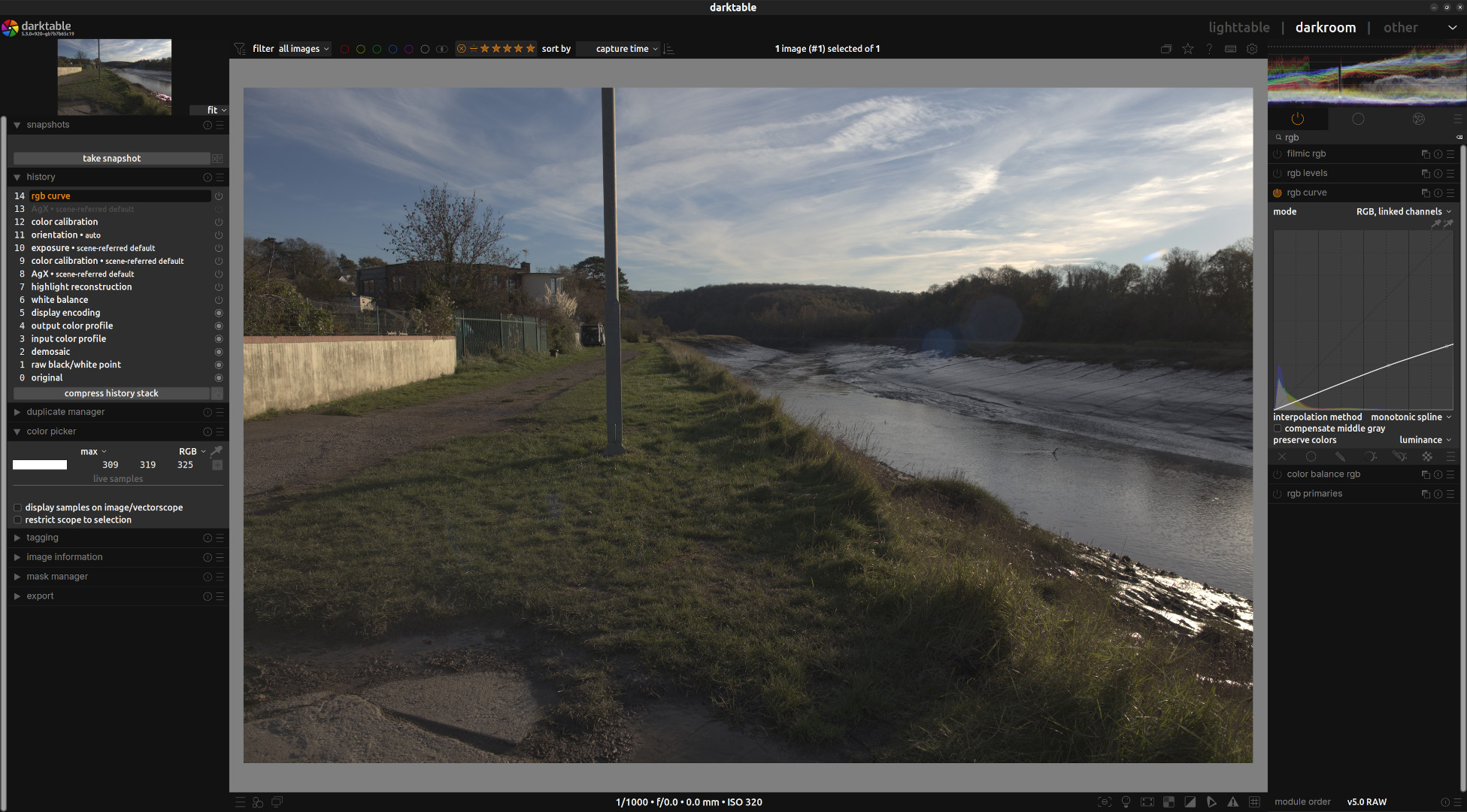Switch to the lighttable view
This screenshot has width=1467, height=812.
[1238, 28]
